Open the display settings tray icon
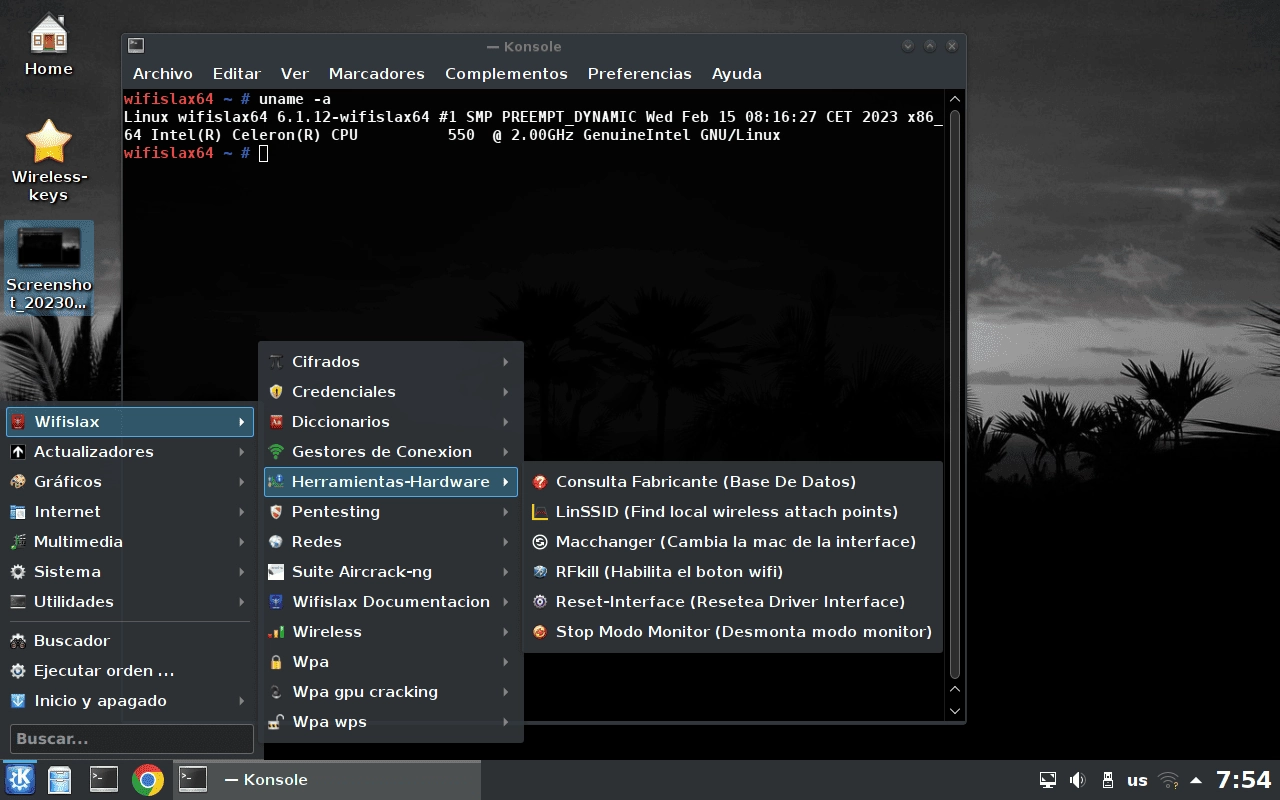This screenshot has width=1280, height=800. tap(1048, 780)
